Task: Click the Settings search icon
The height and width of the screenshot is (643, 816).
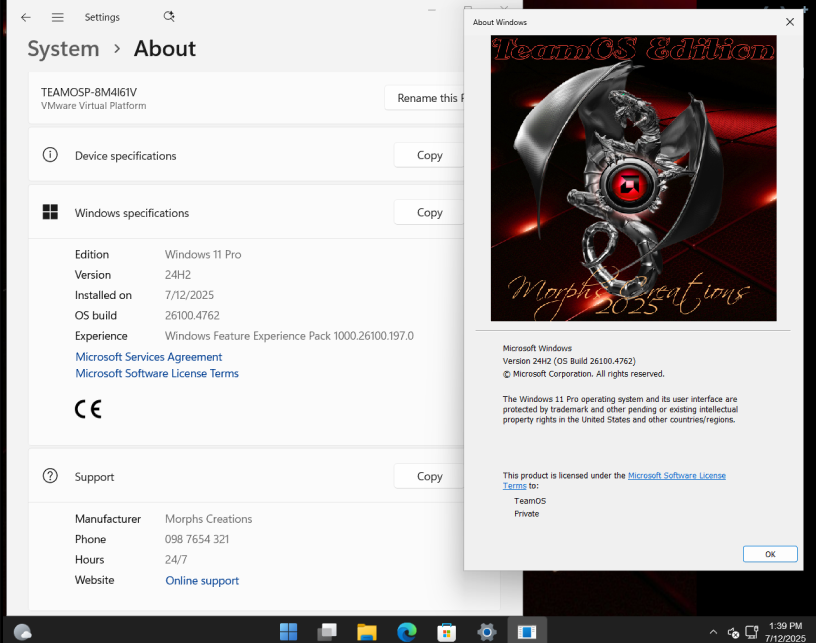Action: tap(169, 17)
